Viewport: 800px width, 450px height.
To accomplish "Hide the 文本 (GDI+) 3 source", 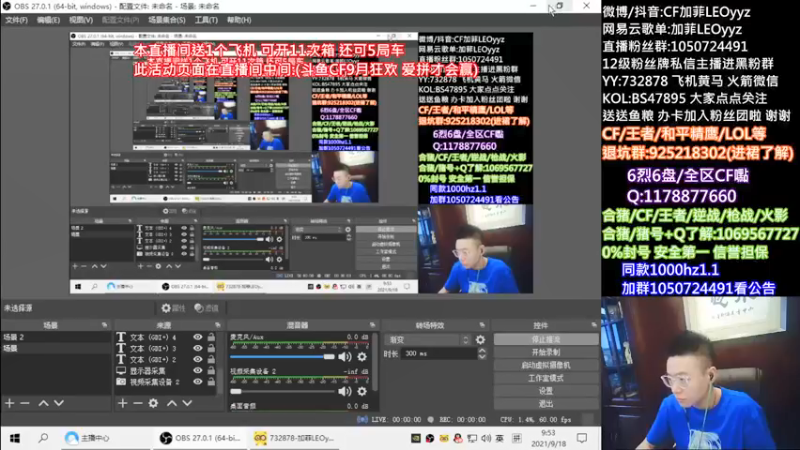I will point(197,348).
